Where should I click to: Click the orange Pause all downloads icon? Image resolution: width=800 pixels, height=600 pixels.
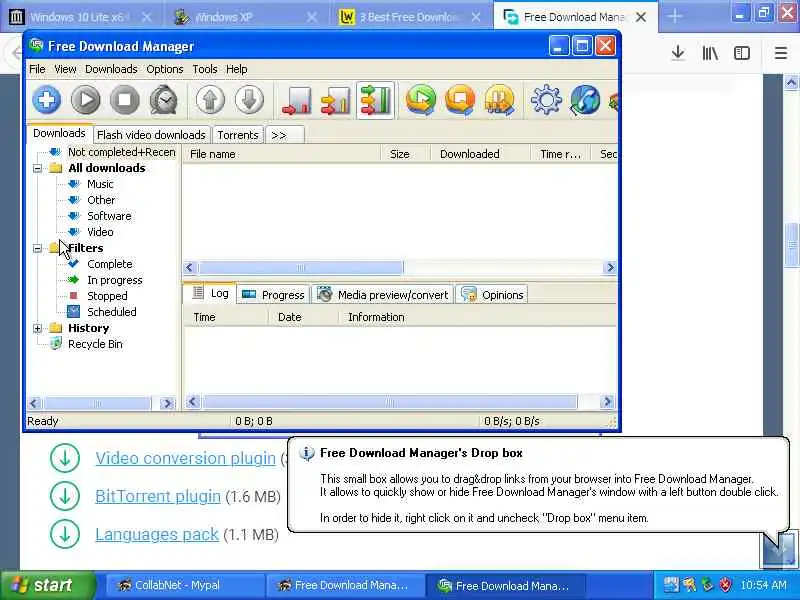click(x=499, y=99)
